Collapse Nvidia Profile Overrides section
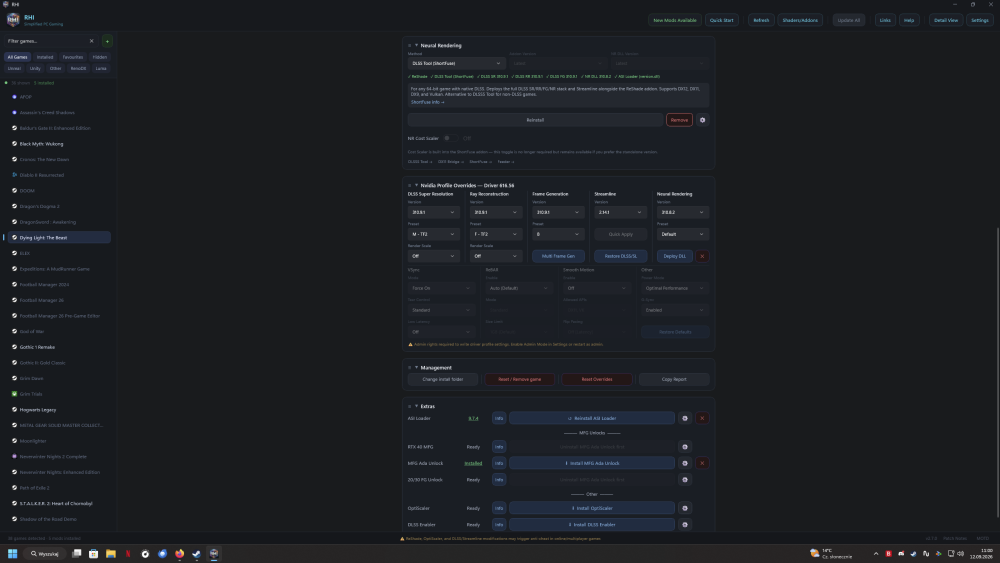The height and width of the screenshot is (563, 1000). (x=416, y=186)
